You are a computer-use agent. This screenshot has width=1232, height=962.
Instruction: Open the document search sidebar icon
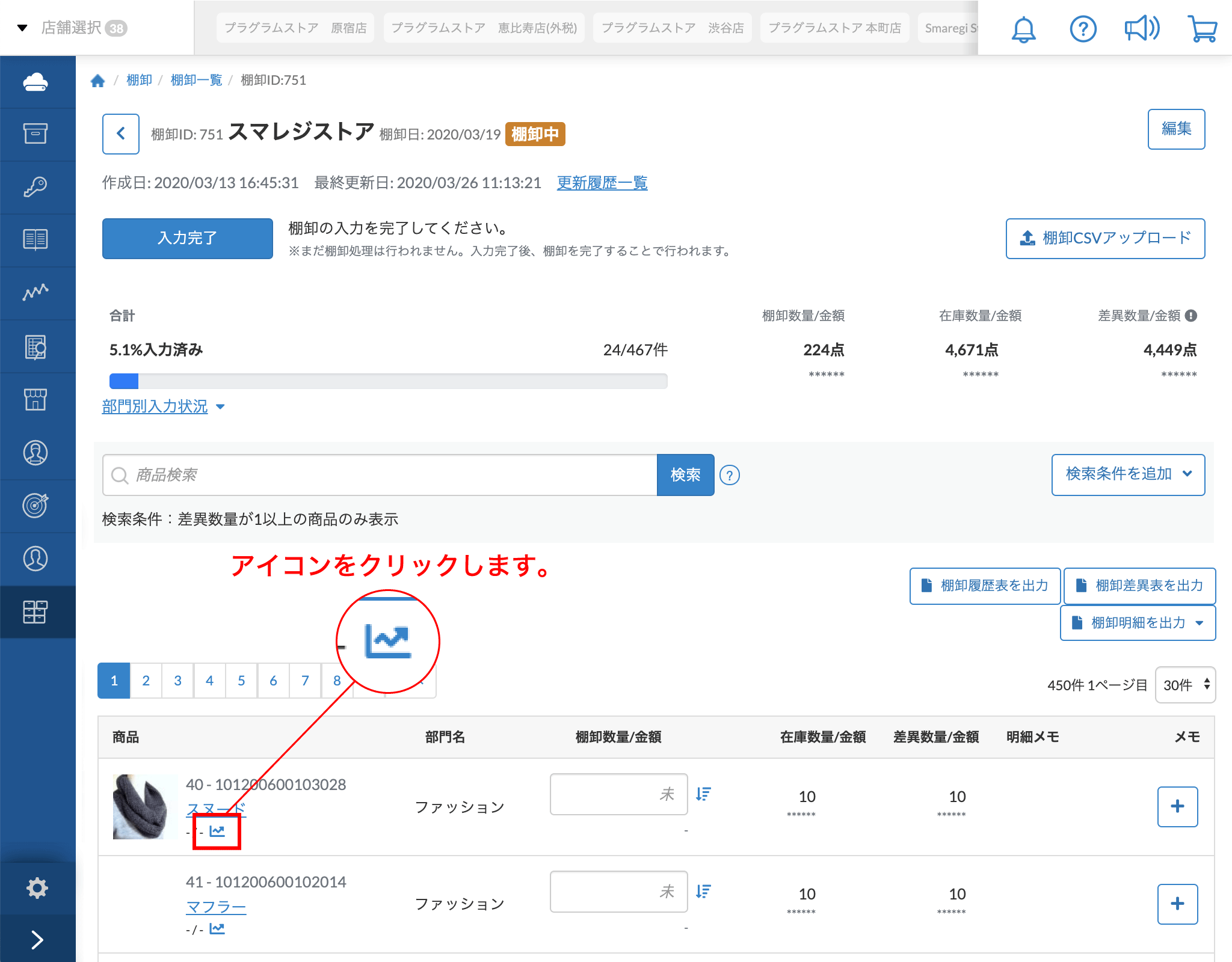click(x=35, y=346)
